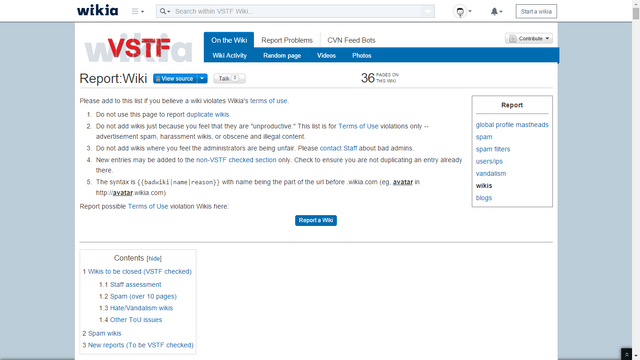
Task: Open the duplicate wikis link
Action: (x=207, y=115)
